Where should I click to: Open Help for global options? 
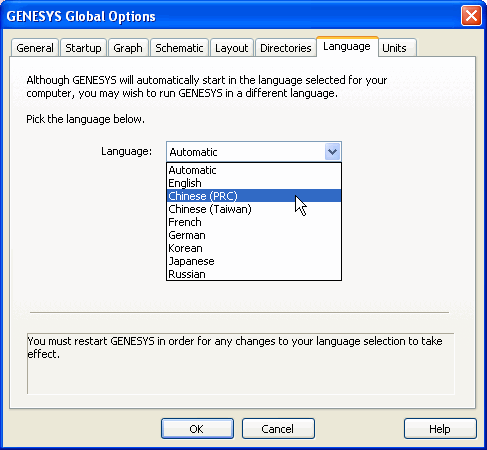click(440, 429)
